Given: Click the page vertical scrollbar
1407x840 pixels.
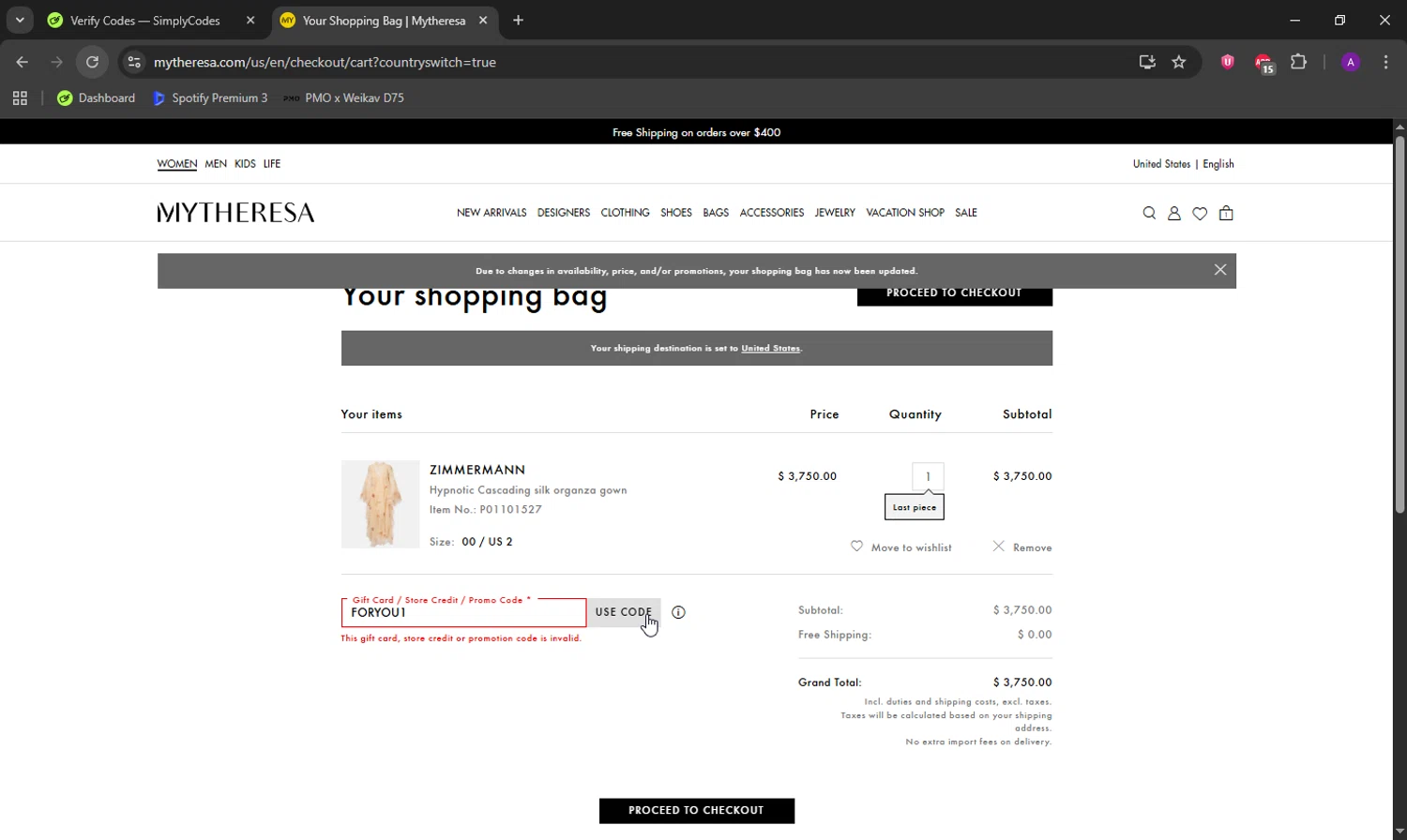Looking at the screenshot, I should [x=1399, y=325].
